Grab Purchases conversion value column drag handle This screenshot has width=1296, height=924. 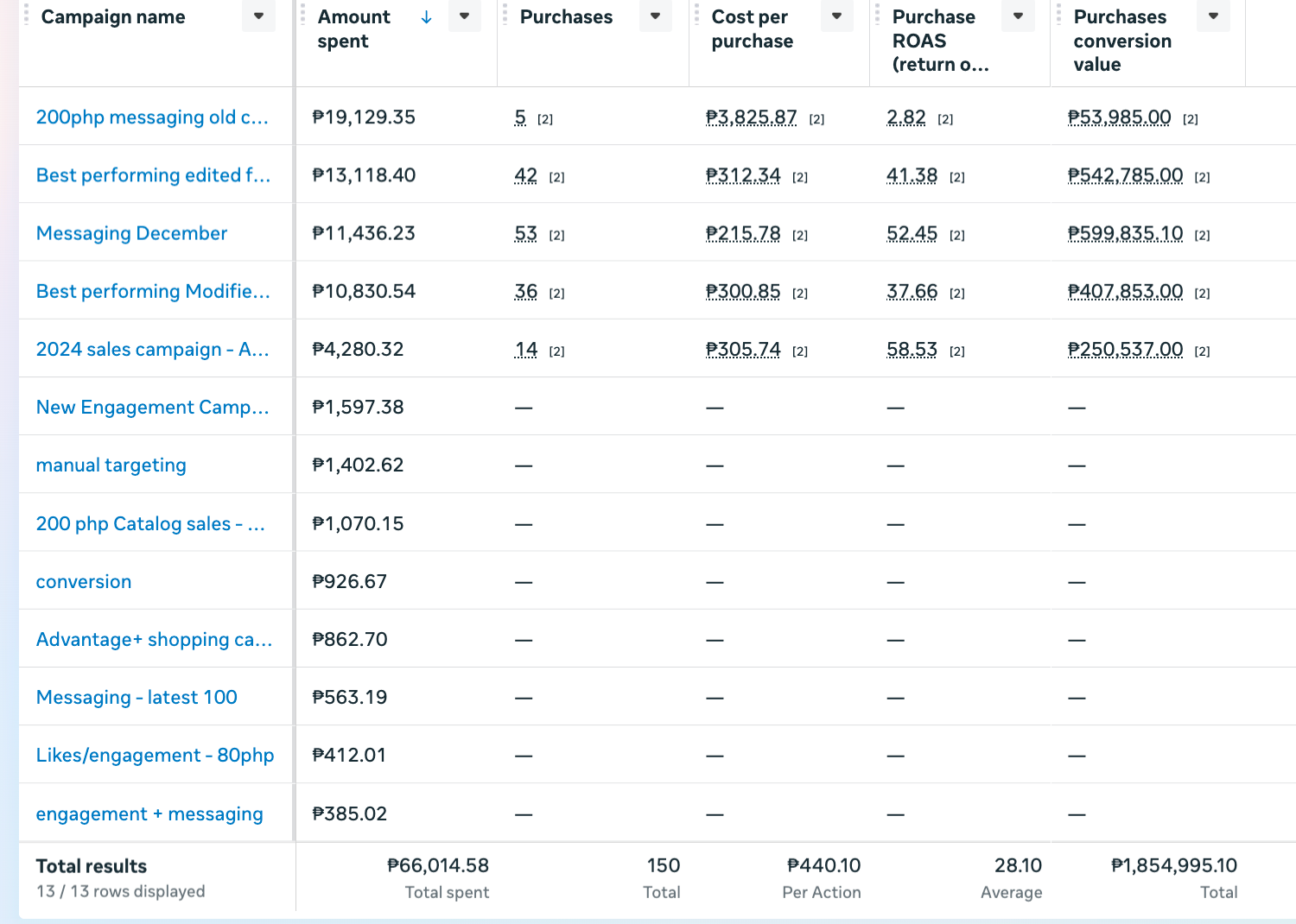click(1059, 15)
